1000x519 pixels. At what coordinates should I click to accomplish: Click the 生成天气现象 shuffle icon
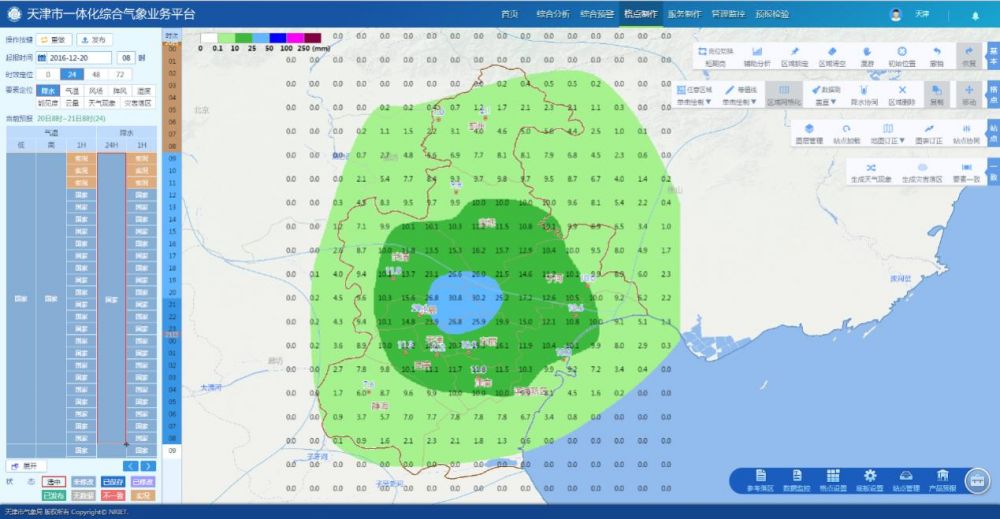tap(870, 168)
